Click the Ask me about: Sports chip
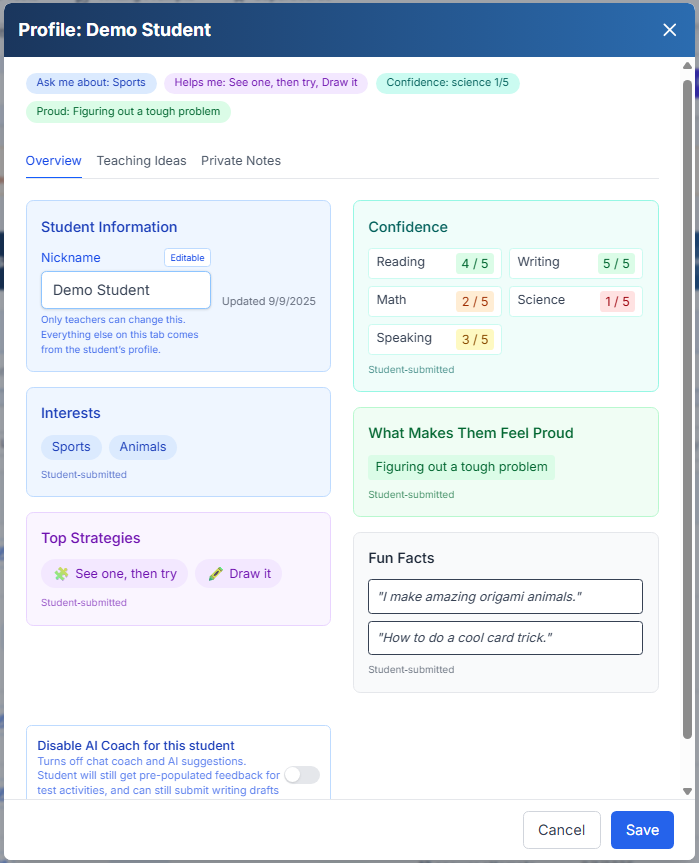Screen dimensions: 699x863 (x=91, y=83)
